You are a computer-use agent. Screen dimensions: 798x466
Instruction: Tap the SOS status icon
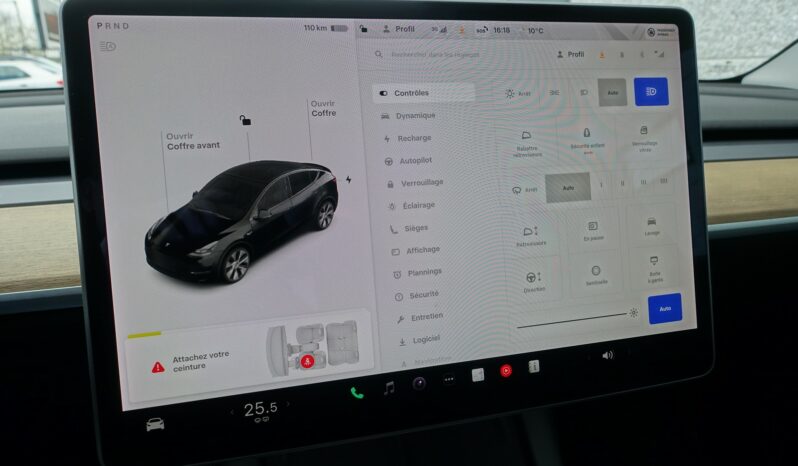[482, 30]
